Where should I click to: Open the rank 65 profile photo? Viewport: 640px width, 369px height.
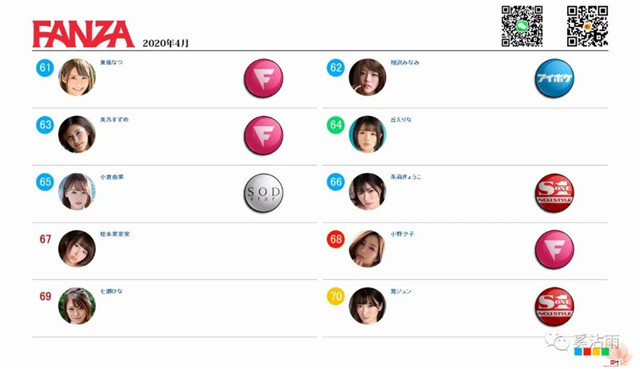tap(77, 191)
